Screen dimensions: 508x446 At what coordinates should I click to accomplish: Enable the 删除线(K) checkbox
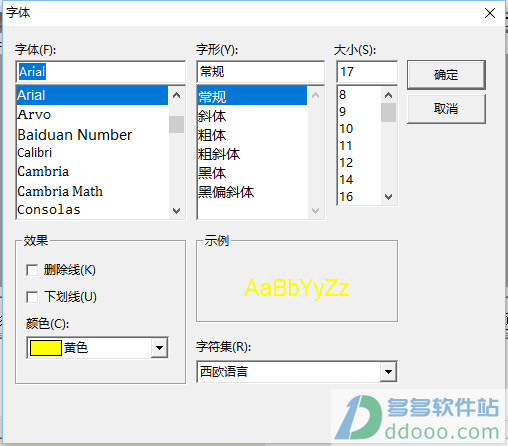point(32,270)
